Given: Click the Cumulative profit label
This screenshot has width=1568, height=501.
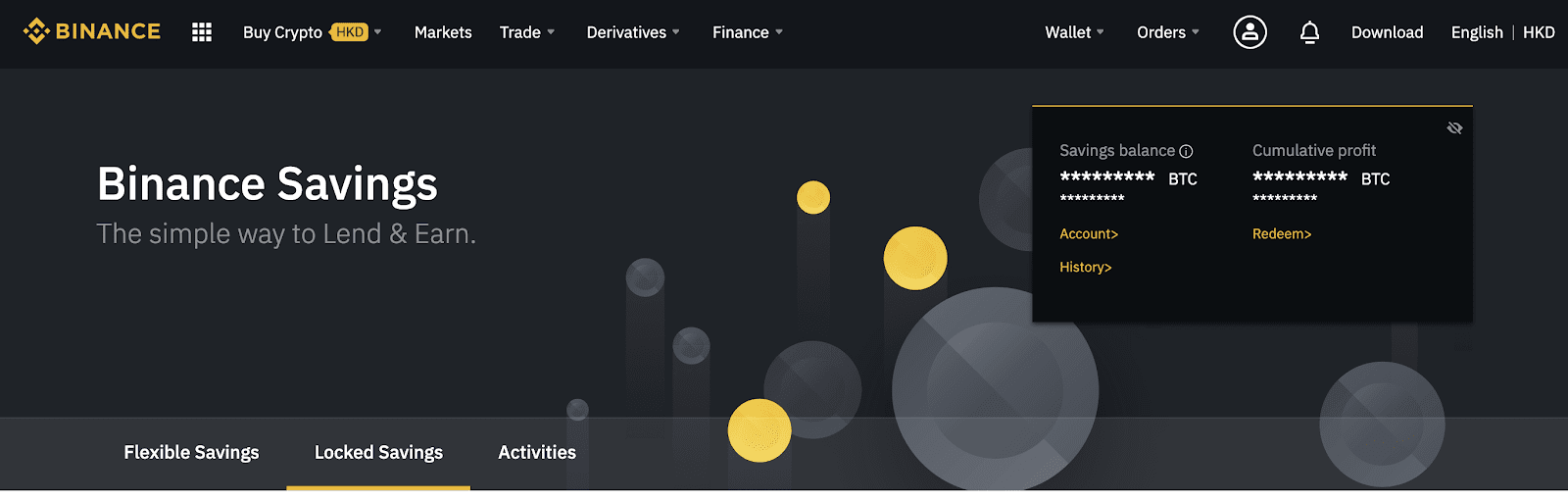Looking at the screenshot, I should click(x=1314, y=150).
